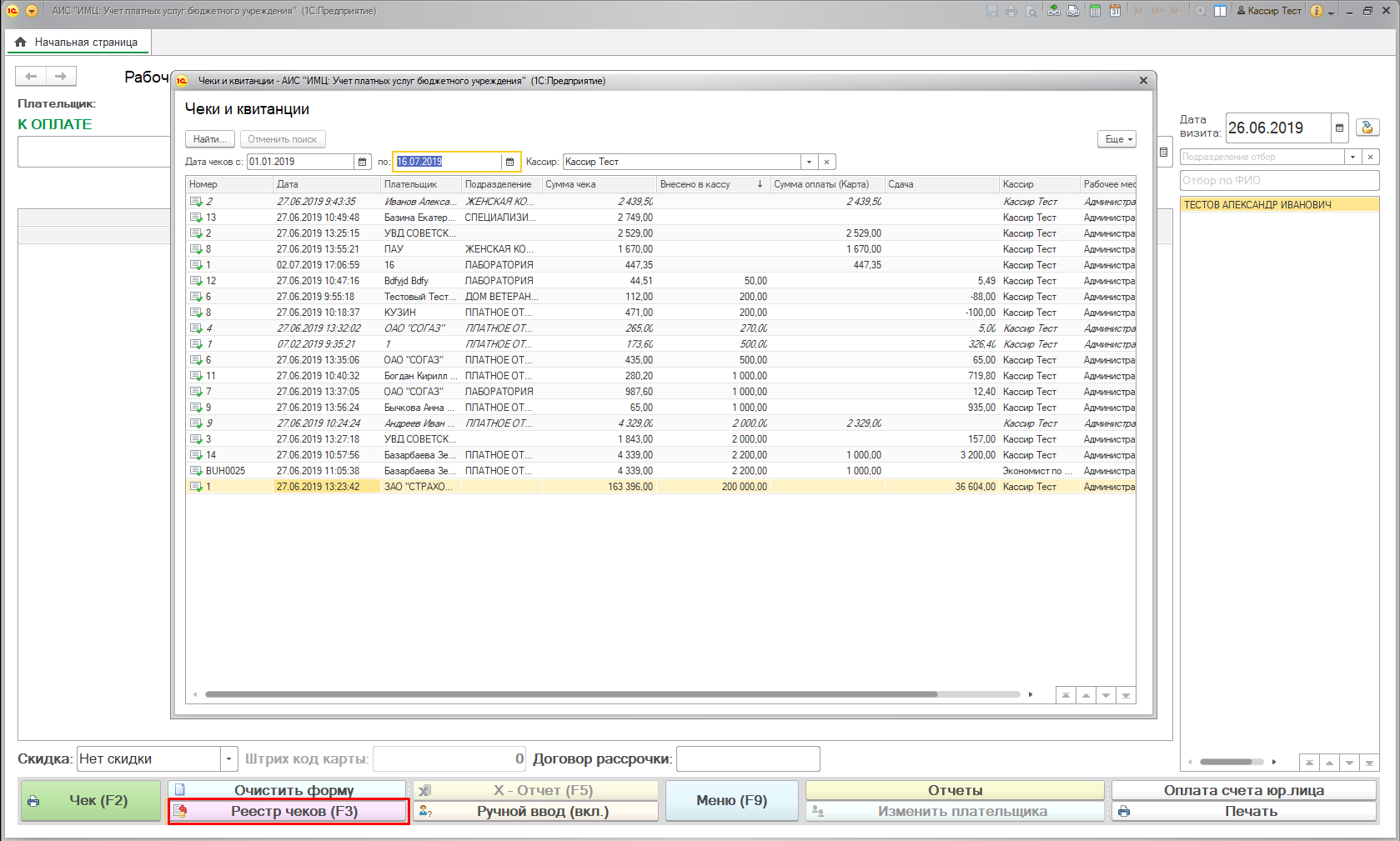Clear the Кассир filter field
This screenshot has width=1400, height=841.
click(826, 162)
